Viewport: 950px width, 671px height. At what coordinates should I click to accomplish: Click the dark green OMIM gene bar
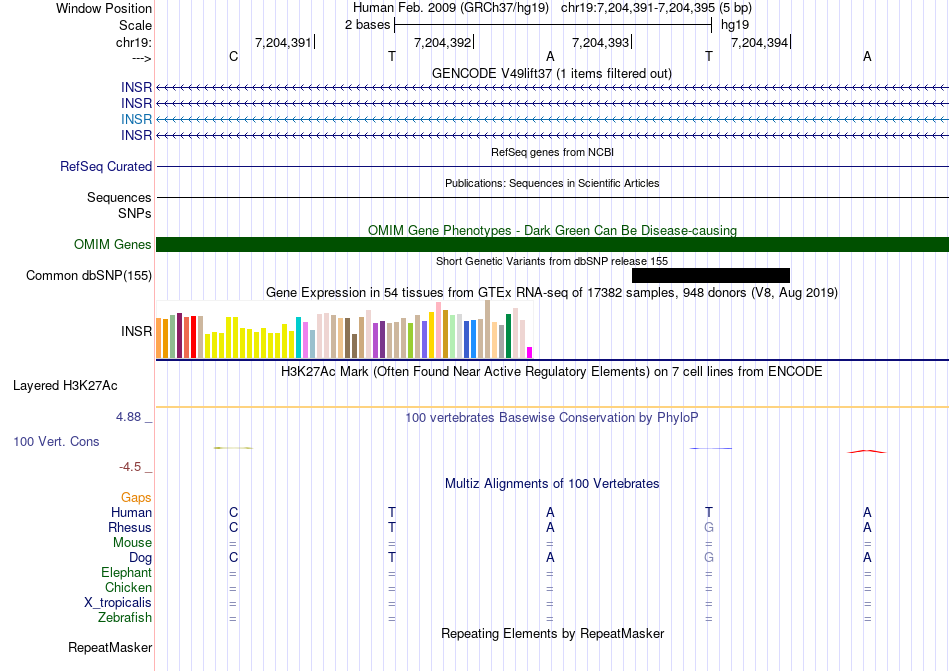552,244
